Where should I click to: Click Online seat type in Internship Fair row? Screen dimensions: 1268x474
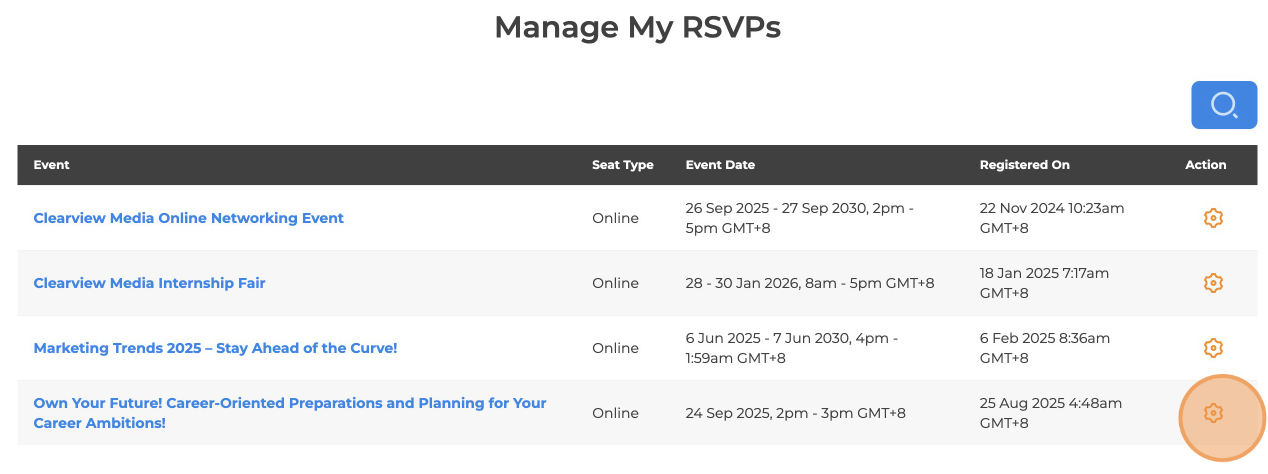click(615, 283)
